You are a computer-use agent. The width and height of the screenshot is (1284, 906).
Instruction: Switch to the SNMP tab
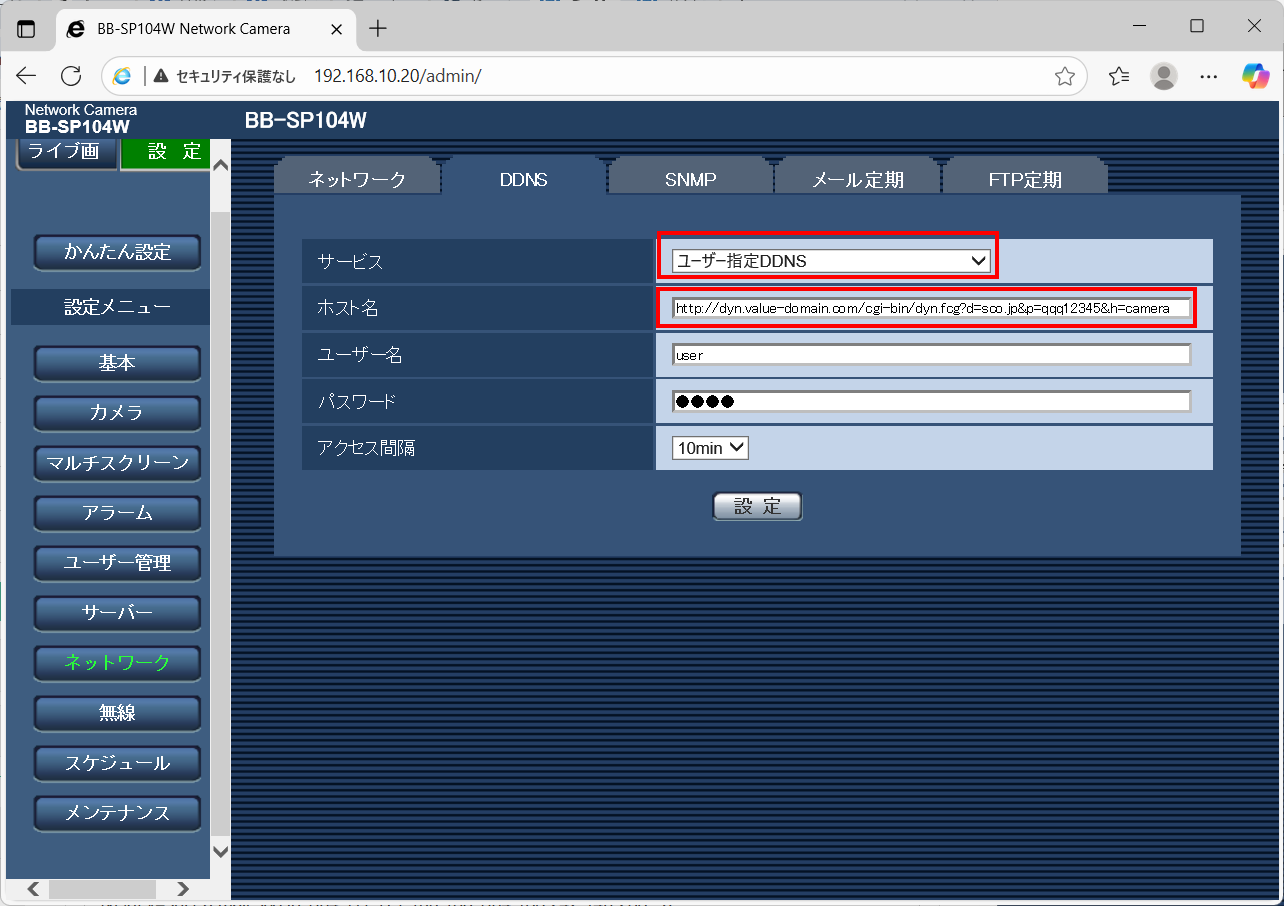(x=691, y=180)
